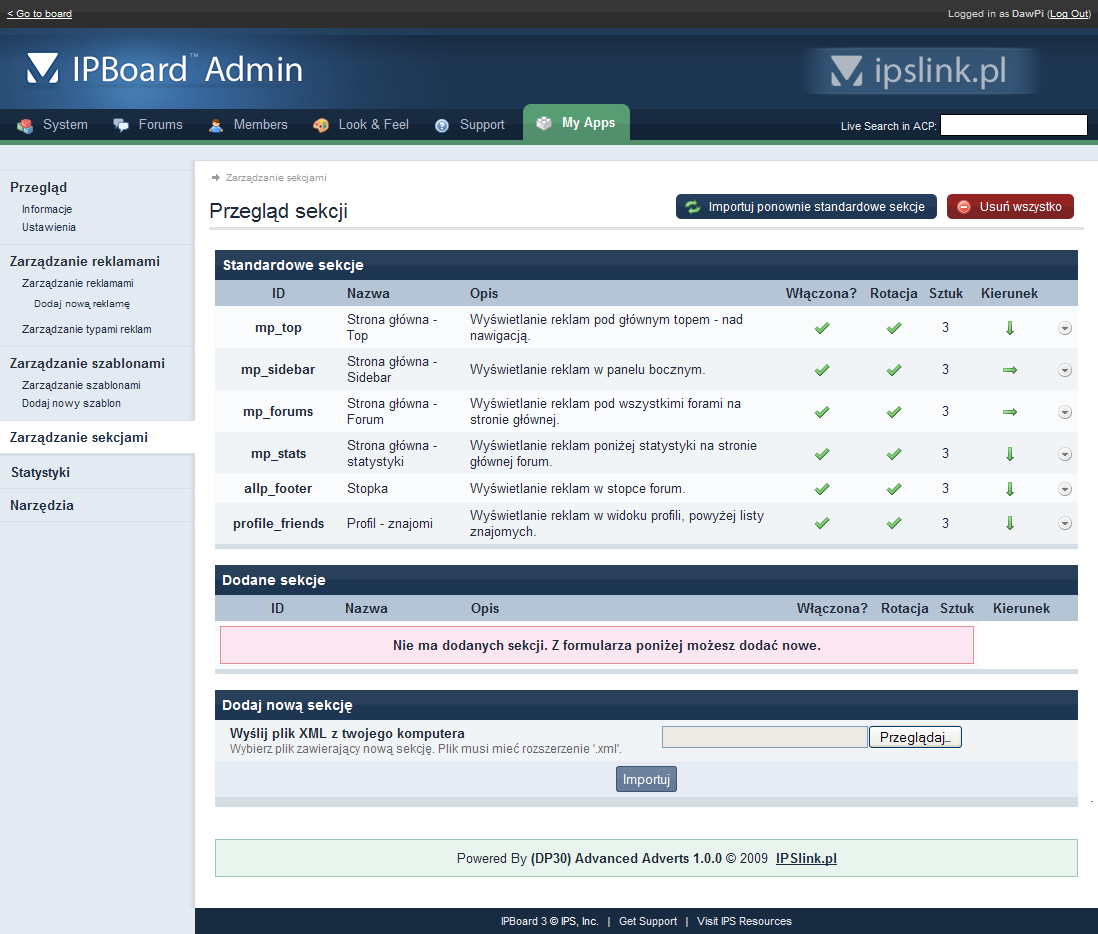Click the direction arrow for profile_friends

pos(1010,523)
